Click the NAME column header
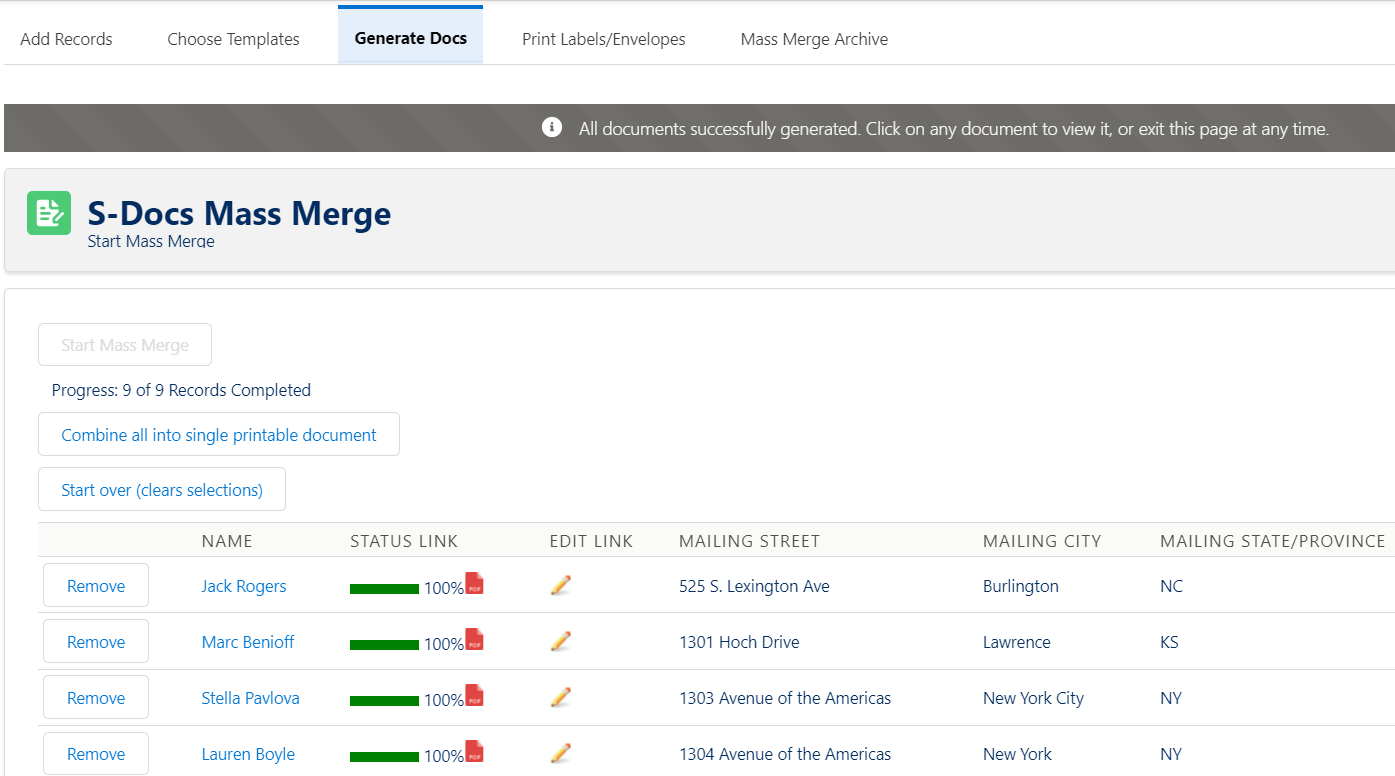 [227, 541]
